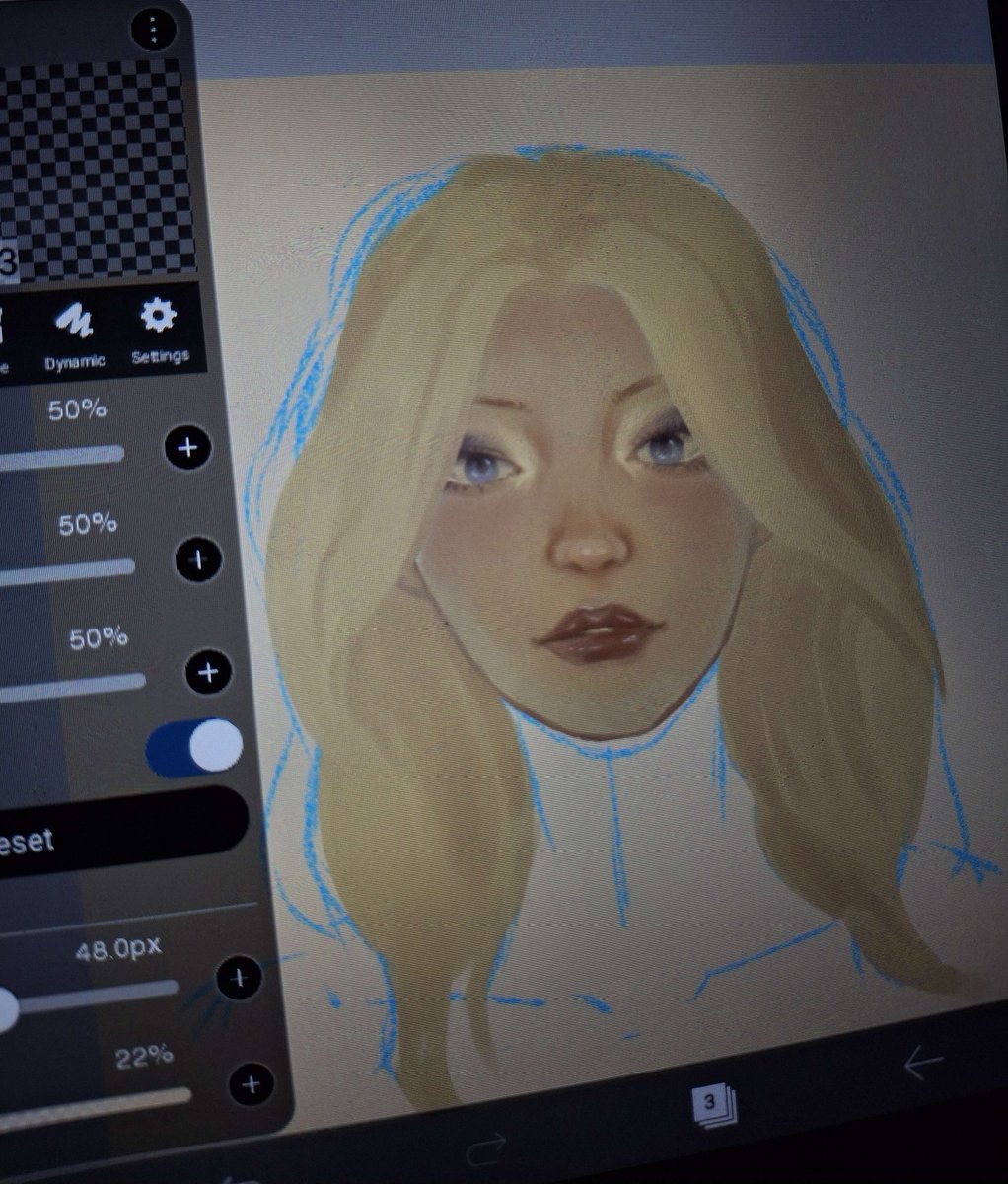Tap the painted portrait canvas
Image resolution: width=1008 pixels, height=1184 pixels.
coord(602,592)
